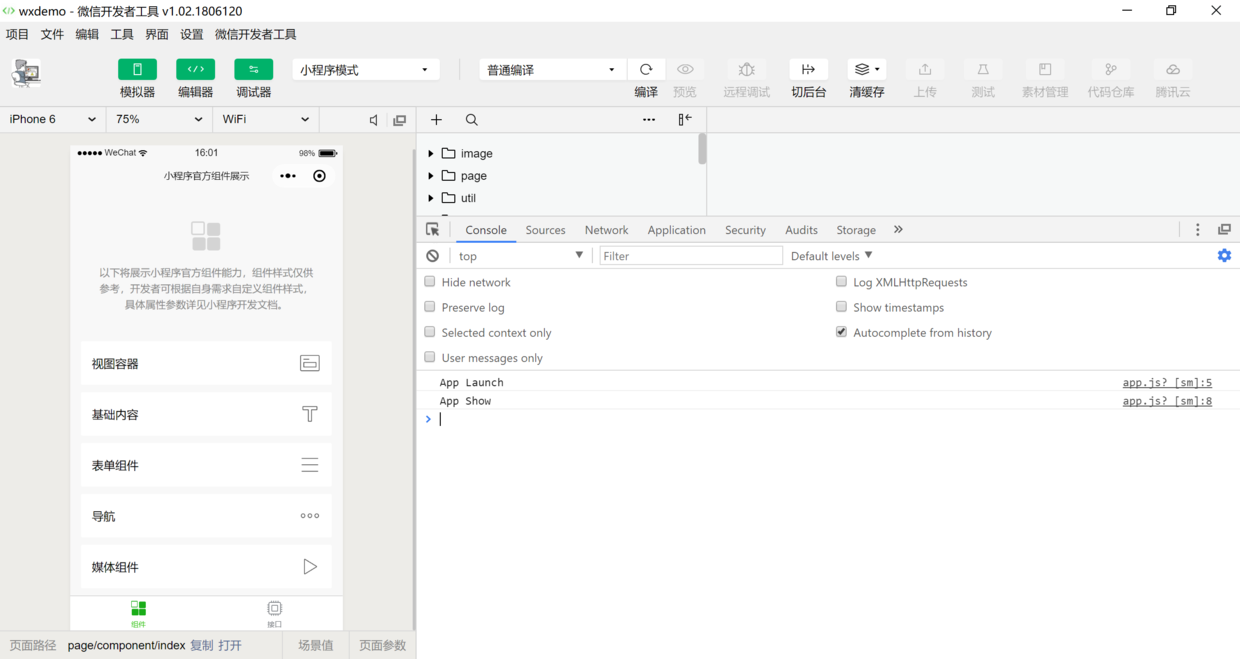The image size is (1240, 659).
Task: Clear the console with the ban icon
Action: [x=432, y=256]
